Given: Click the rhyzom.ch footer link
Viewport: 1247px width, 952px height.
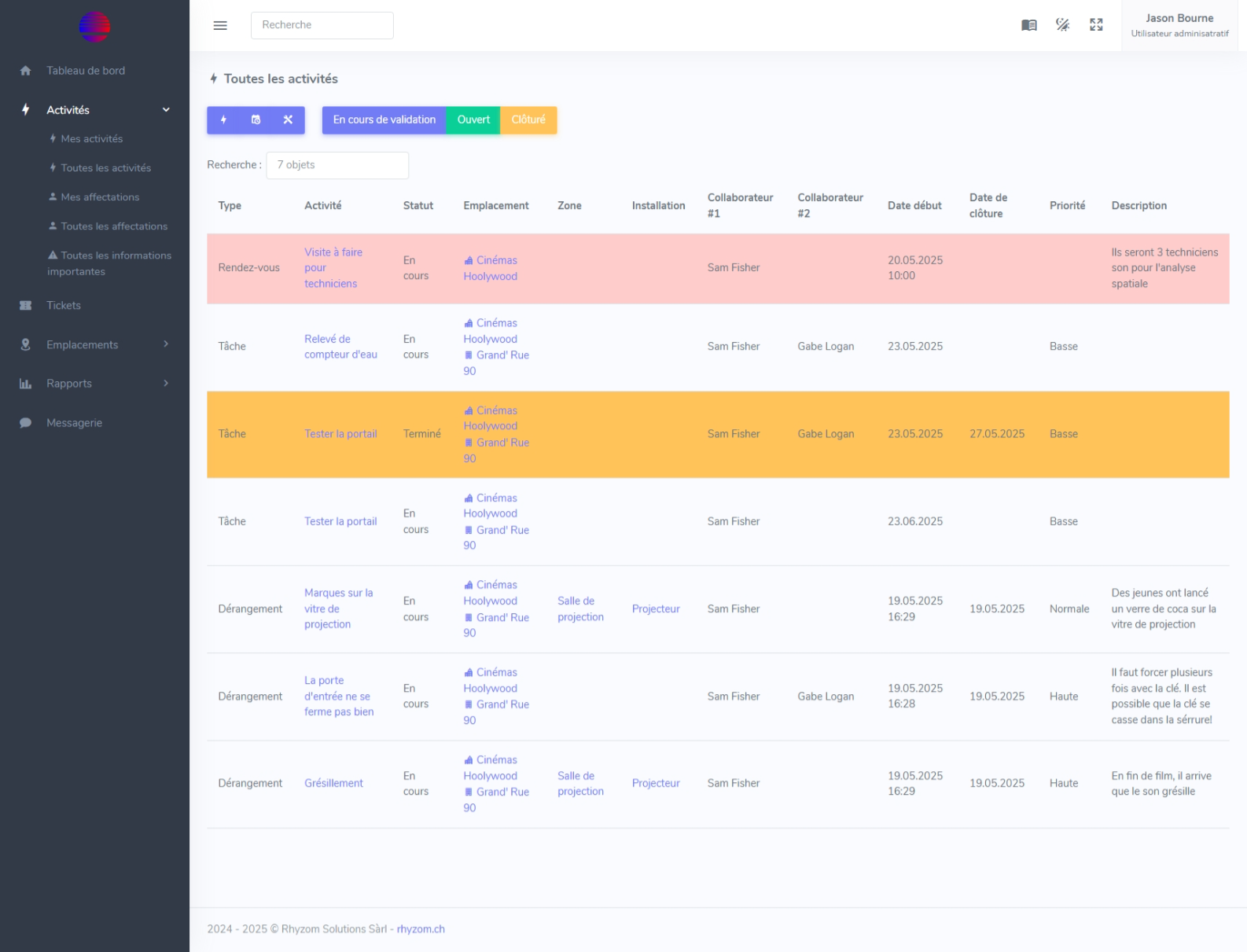Looking at the screenshot, I should click(x=421, y=929).
